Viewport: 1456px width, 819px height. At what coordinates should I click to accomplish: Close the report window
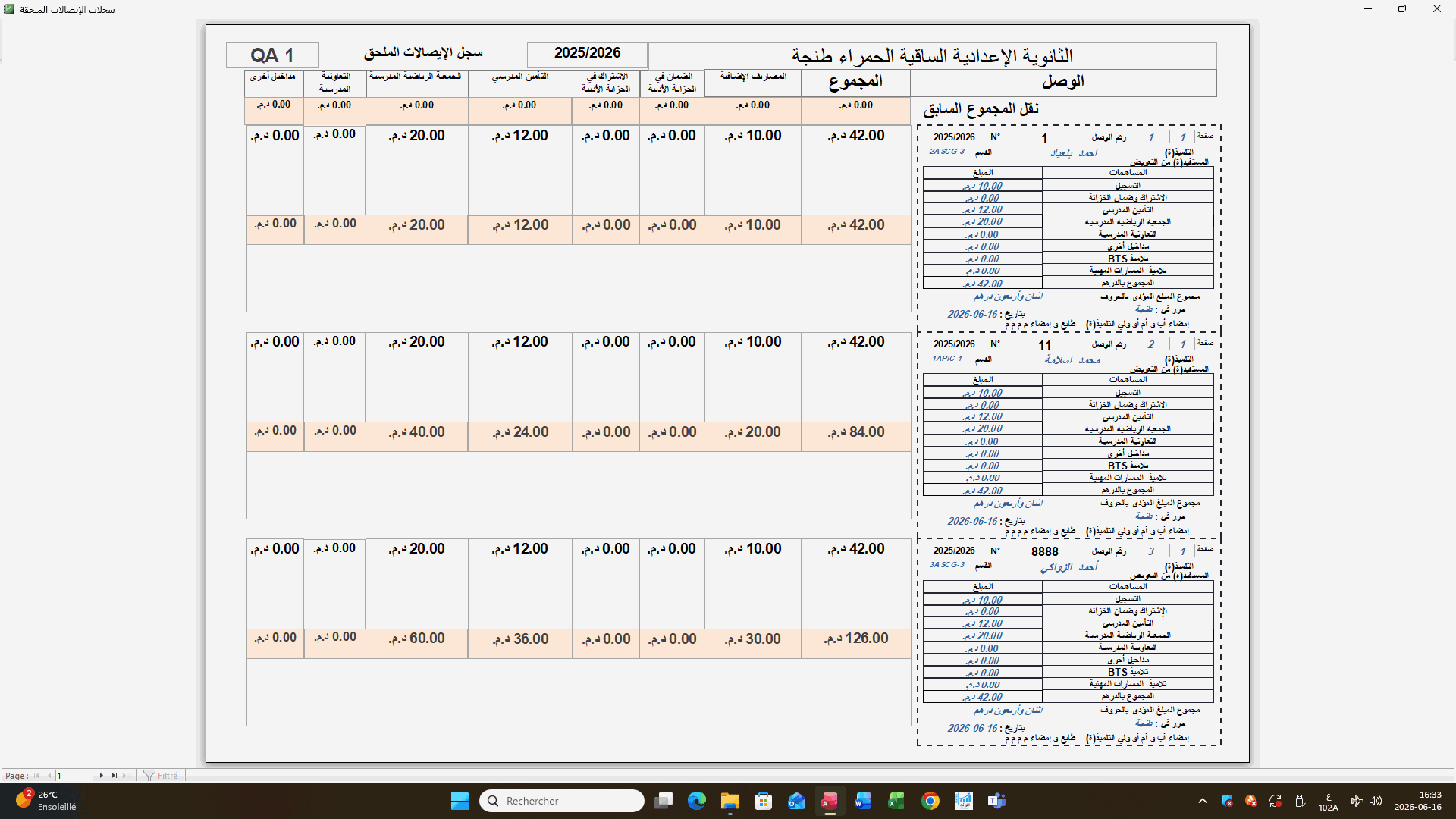(x=1437, y=9)
